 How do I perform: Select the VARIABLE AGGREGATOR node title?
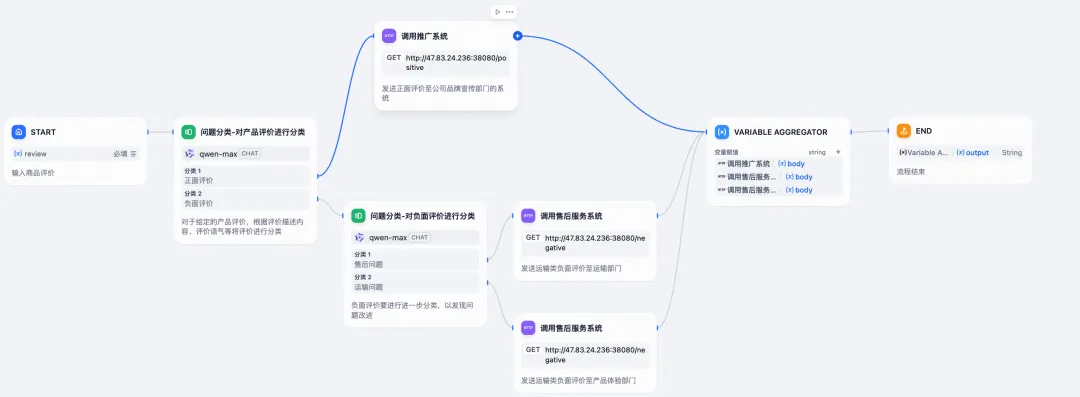(x=780, y=132)
